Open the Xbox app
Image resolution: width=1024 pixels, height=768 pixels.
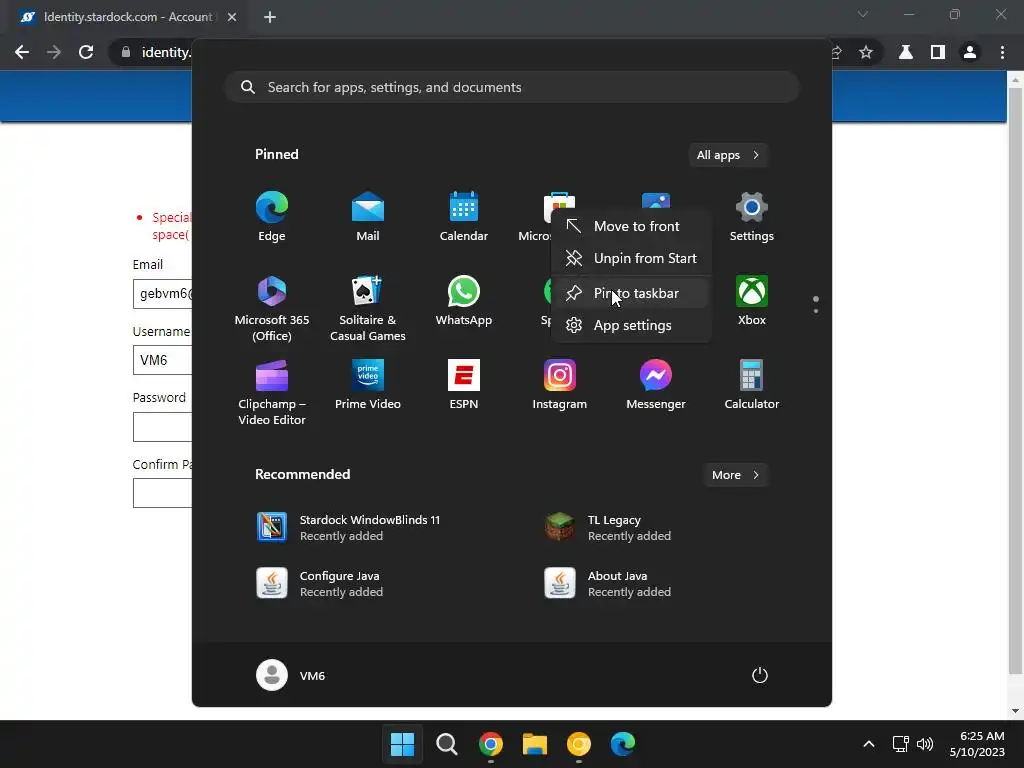tap(752, 301)
